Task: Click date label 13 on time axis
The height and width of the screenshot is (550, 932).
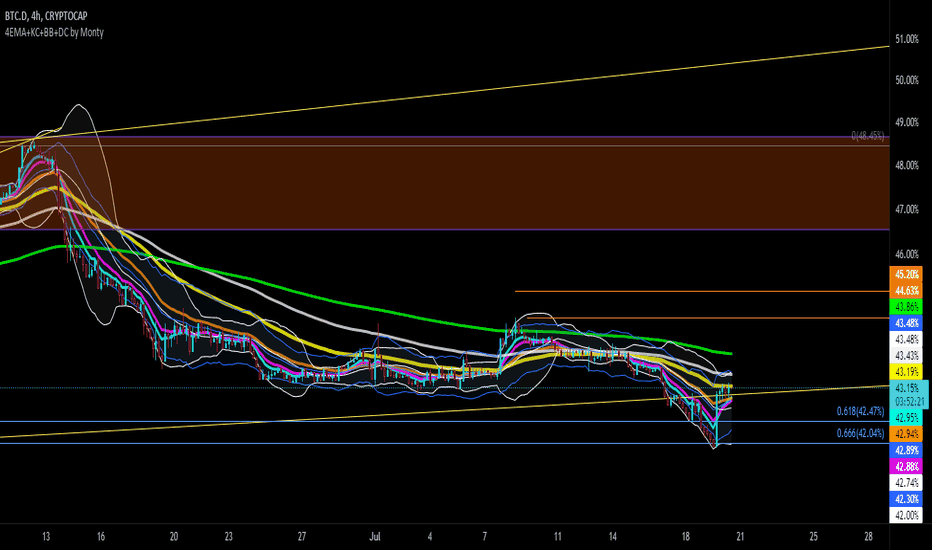Action: click(46, 536)
